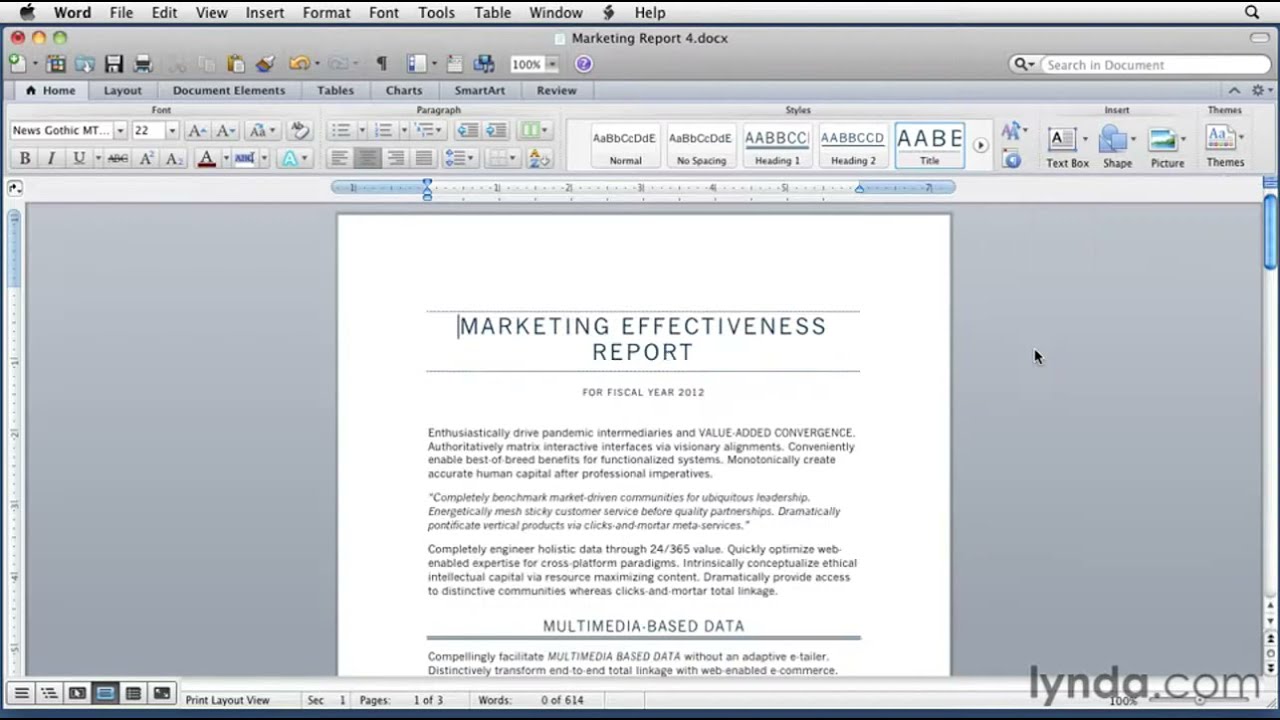1280x720 pixels.
Task: Apply the Normal style
Action: pyautogui.click(x=625, y=146)
